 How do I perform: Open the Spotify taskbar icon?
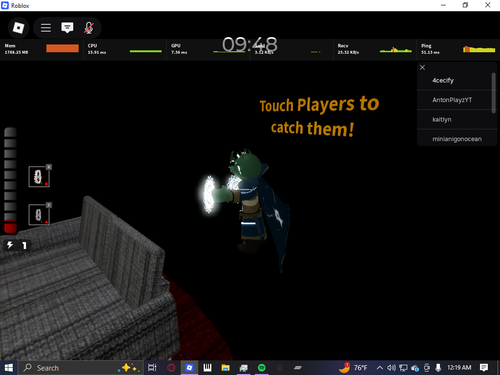click(262, 368)
